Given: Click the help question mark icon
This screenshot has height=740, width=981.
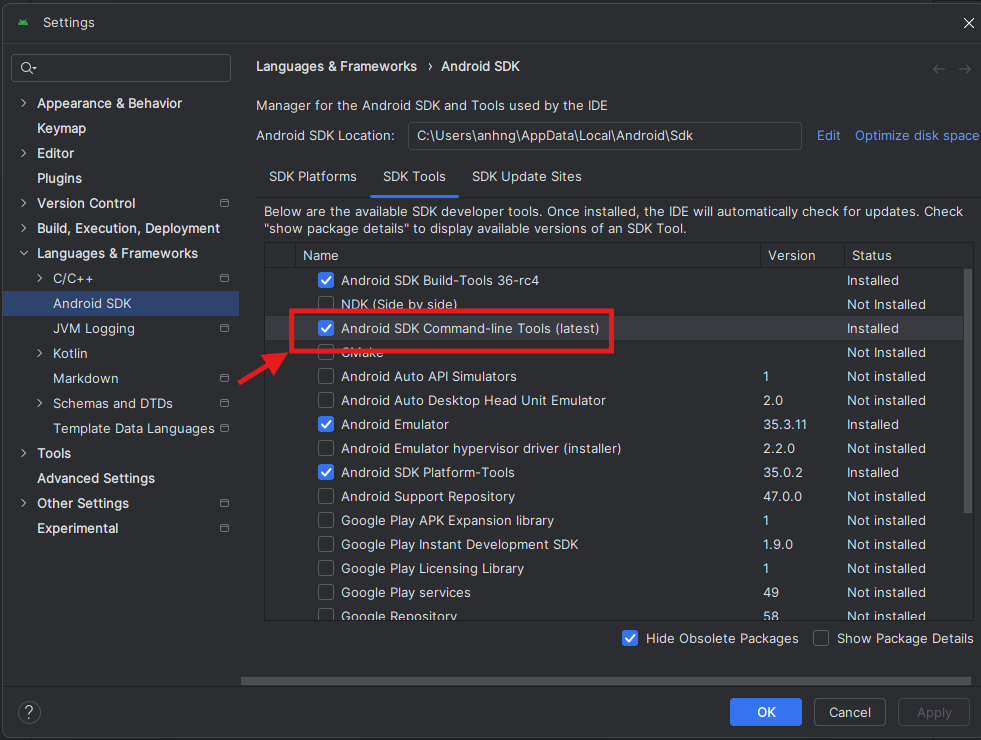Looking at the screenshot, I should [x=30, y=712].
